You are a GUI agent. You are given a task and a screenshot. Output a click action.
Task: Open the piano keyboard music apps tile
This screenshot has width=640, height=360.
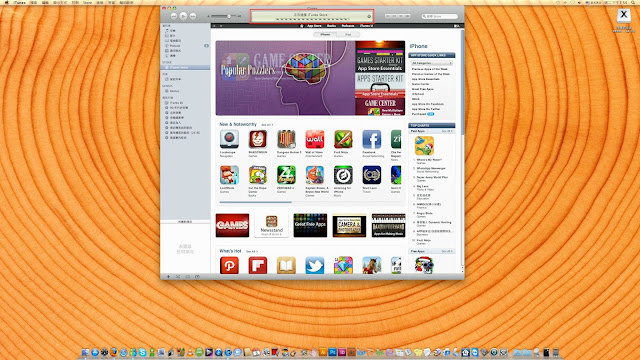pos(388,225)
